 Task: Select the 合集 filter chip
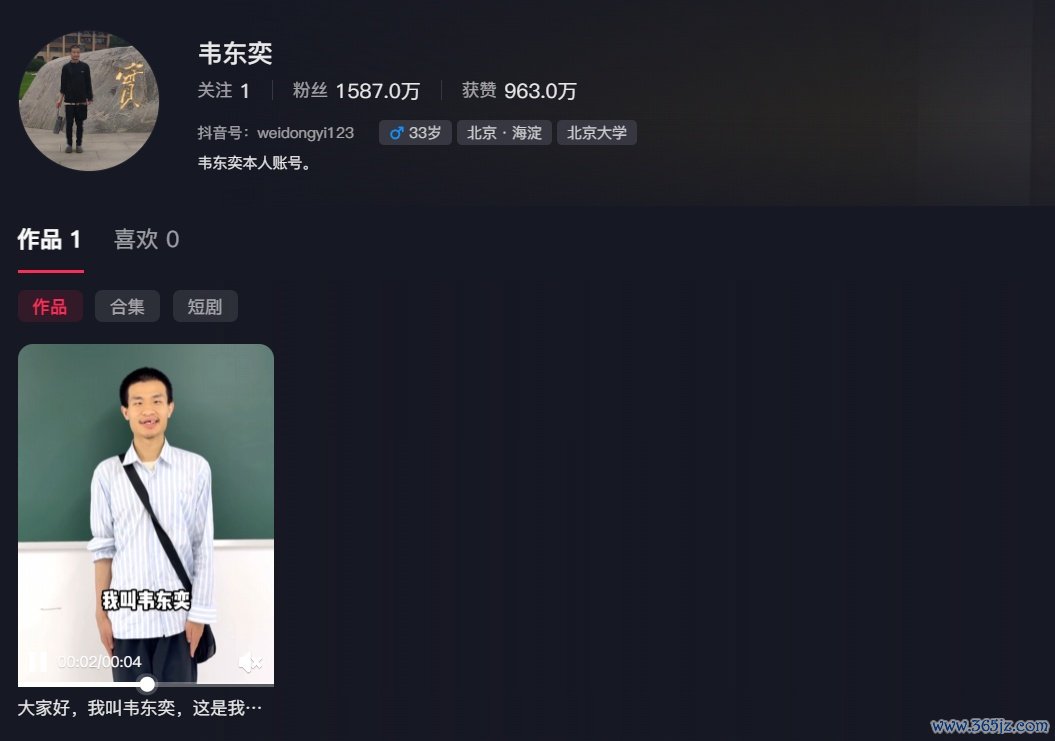coord(127,307)
